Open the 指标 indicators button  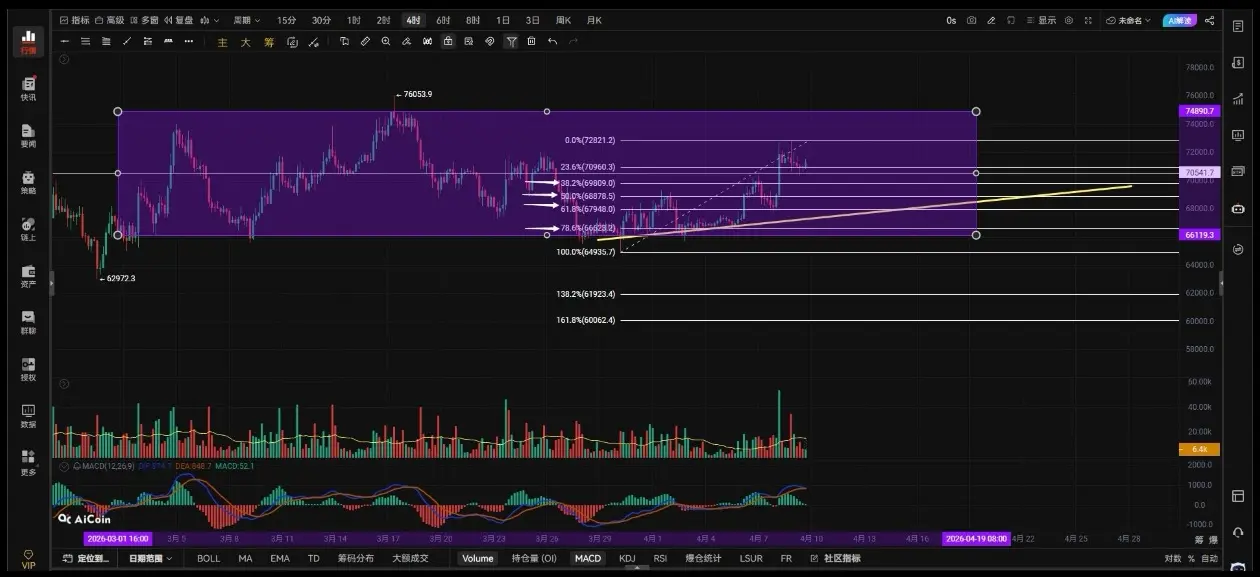(x=74, y=20)
